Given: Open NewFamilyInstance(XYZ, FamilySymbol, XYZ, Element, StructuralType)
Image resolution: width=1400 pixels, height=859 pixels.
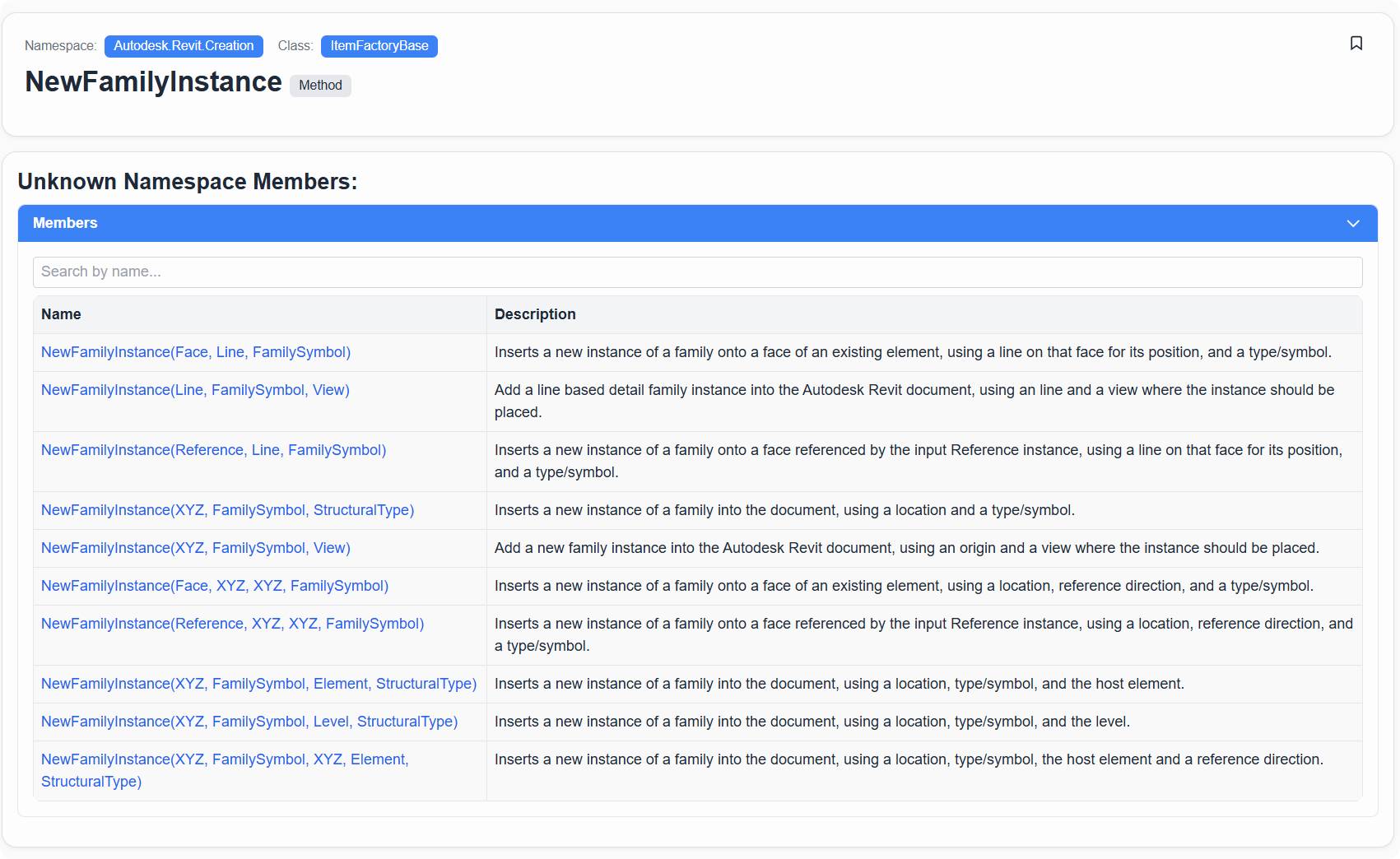Looking at the screenshot, I should click(225, 770).
